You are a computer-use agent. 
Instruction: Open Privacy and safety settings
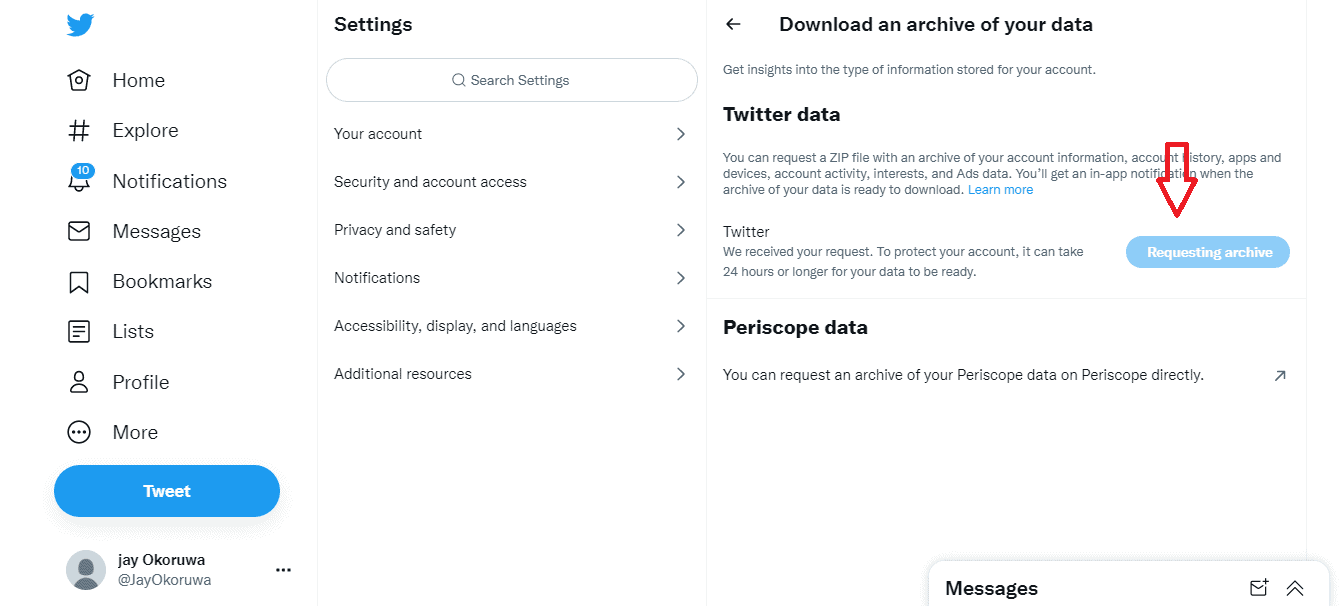(x=511, y=229)
